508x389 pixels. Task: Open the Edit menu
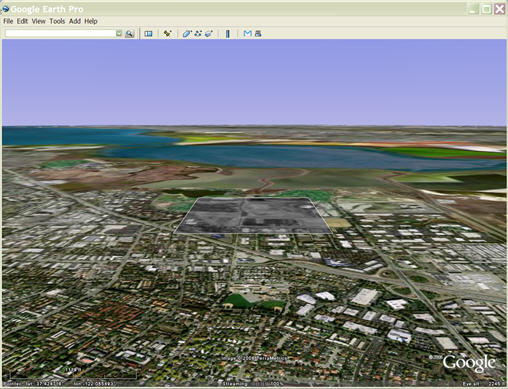click(22, 21)
